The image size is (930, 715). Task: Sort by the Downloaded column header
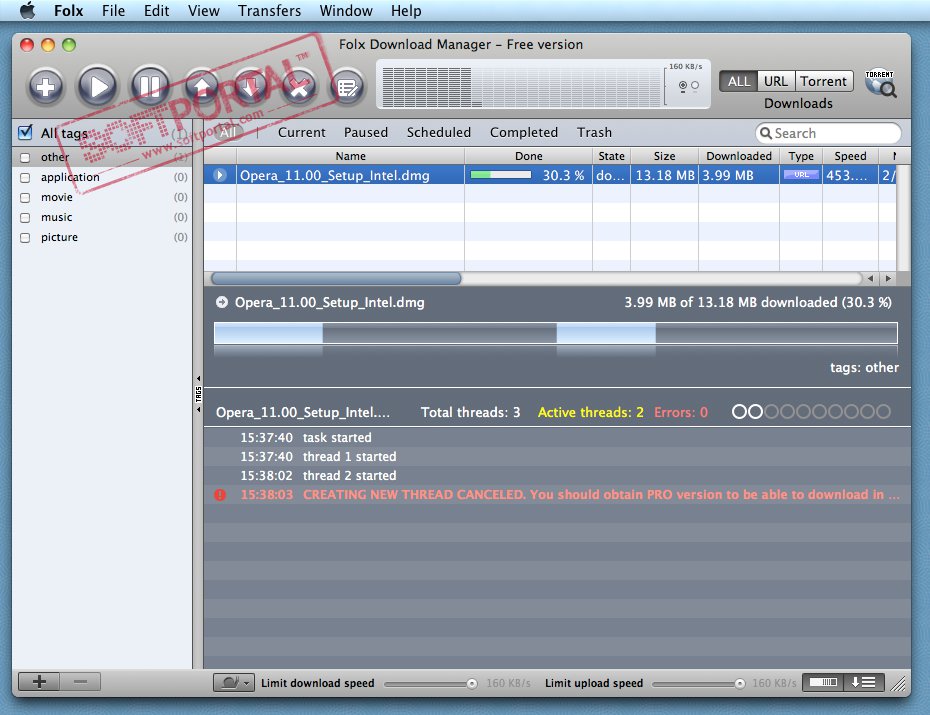pos(739,156)
